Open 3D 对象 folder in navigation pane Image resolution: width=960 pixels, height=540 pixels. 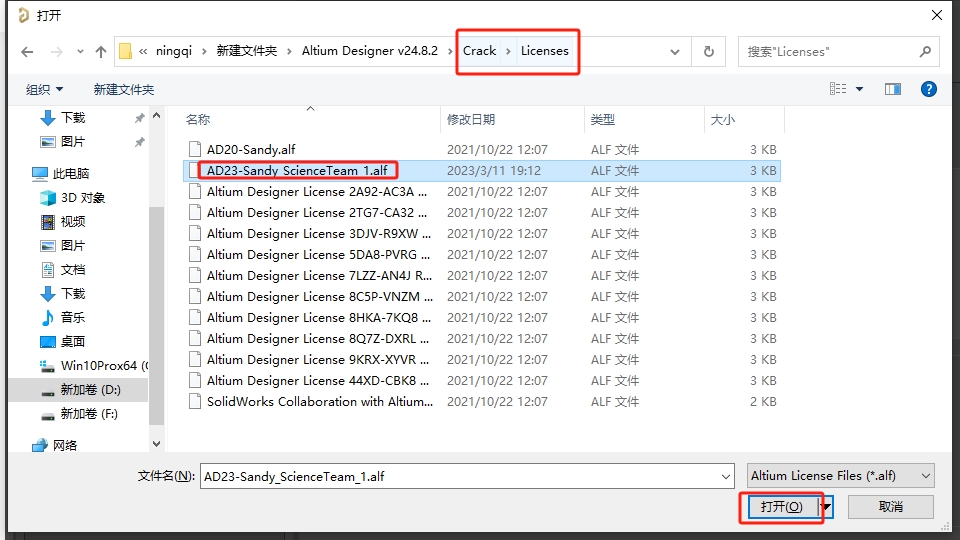pyautogui.click(x=83, y=198)
